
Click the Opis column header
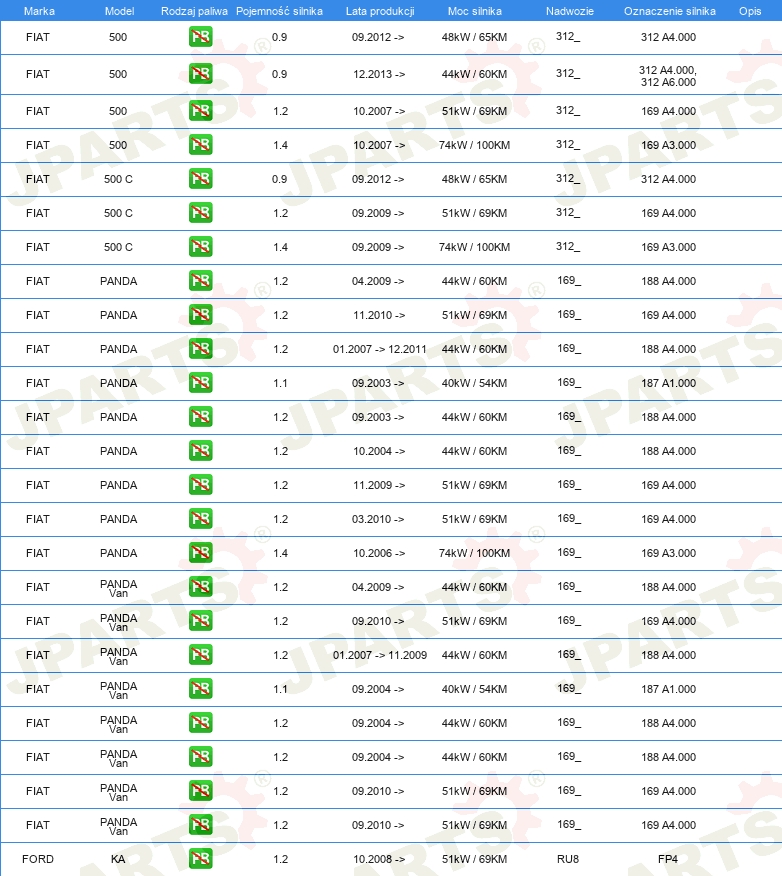pyautogui.click(x=750, y=11)
